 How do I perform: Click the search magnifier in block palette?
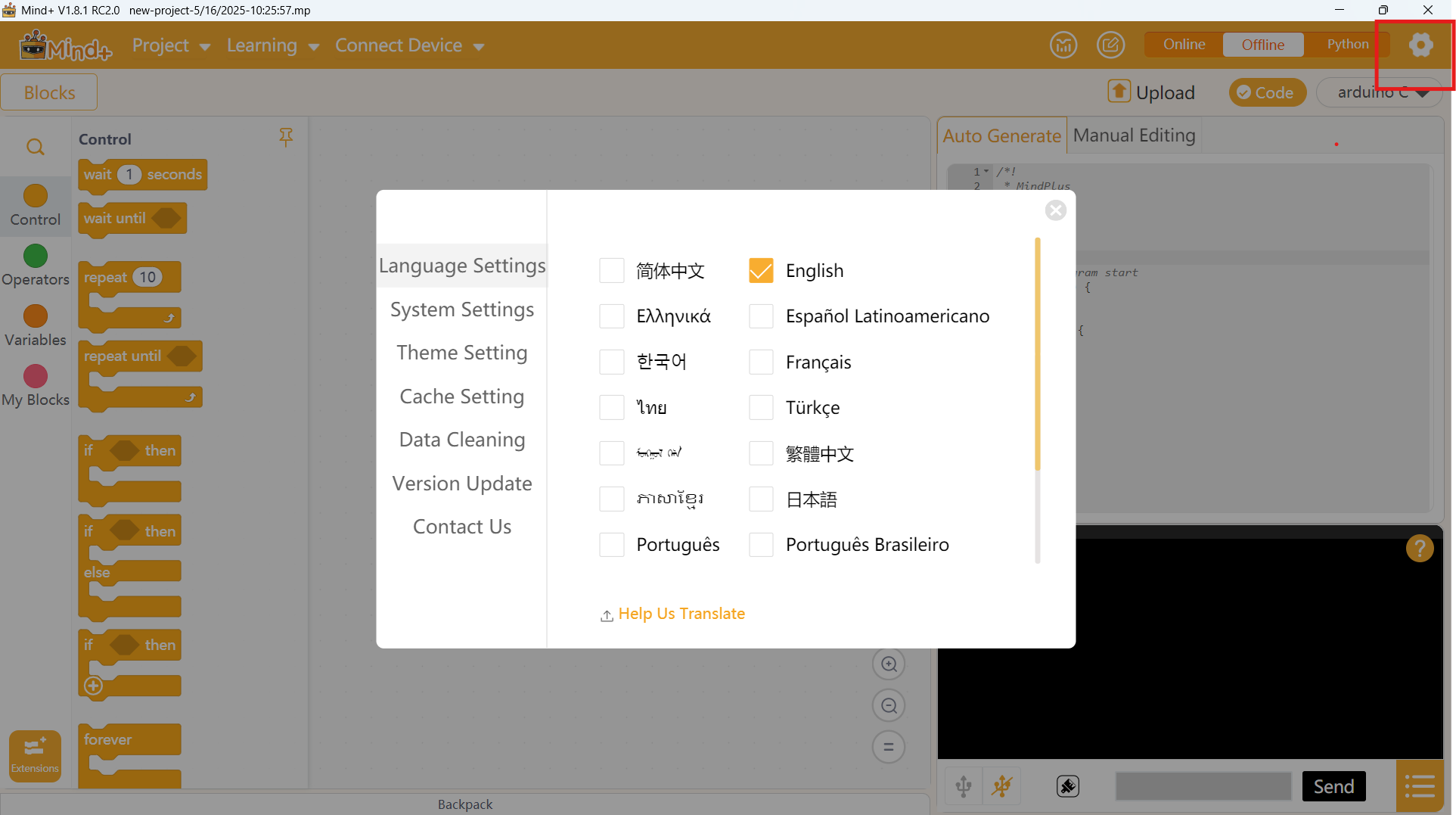click(35, 147)
